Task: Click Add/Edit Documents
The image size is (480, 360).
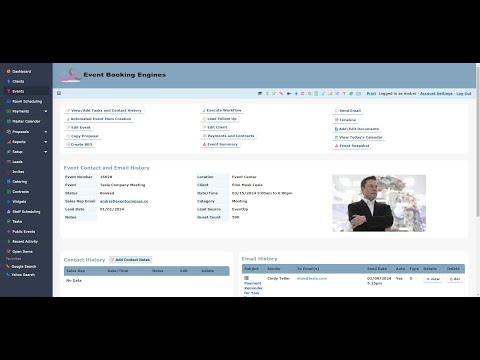Action: (357, 129)
